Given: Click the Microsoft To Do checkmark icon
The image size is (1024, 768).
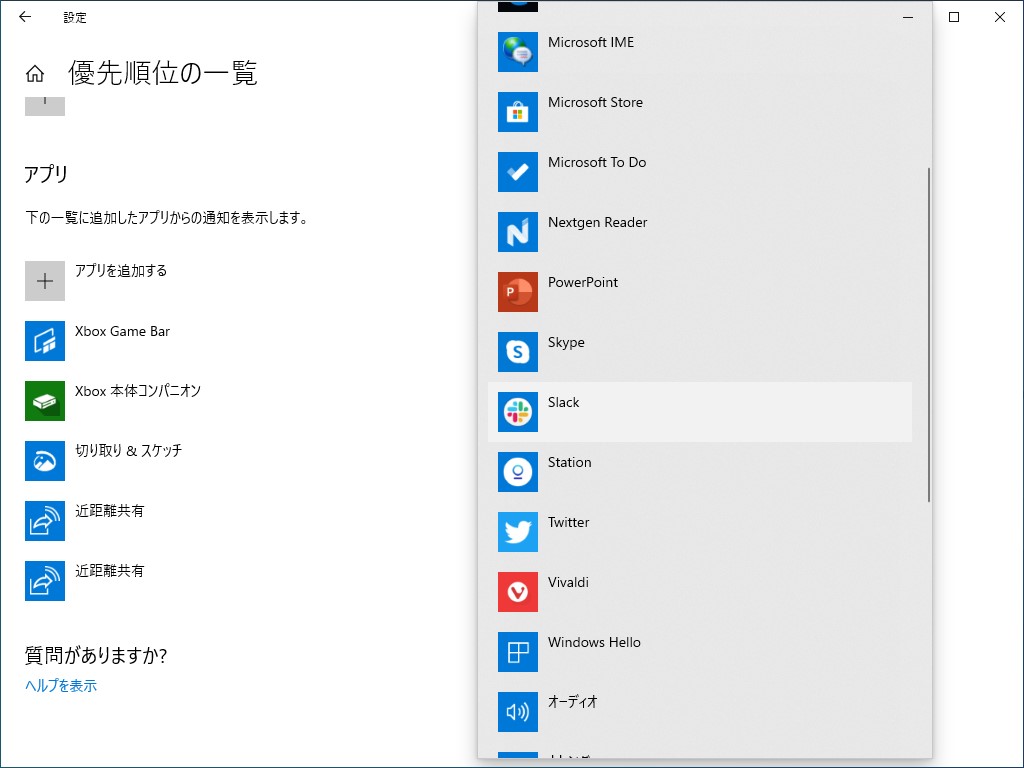Looking at the screenshot, I should (x=517, y=172).
